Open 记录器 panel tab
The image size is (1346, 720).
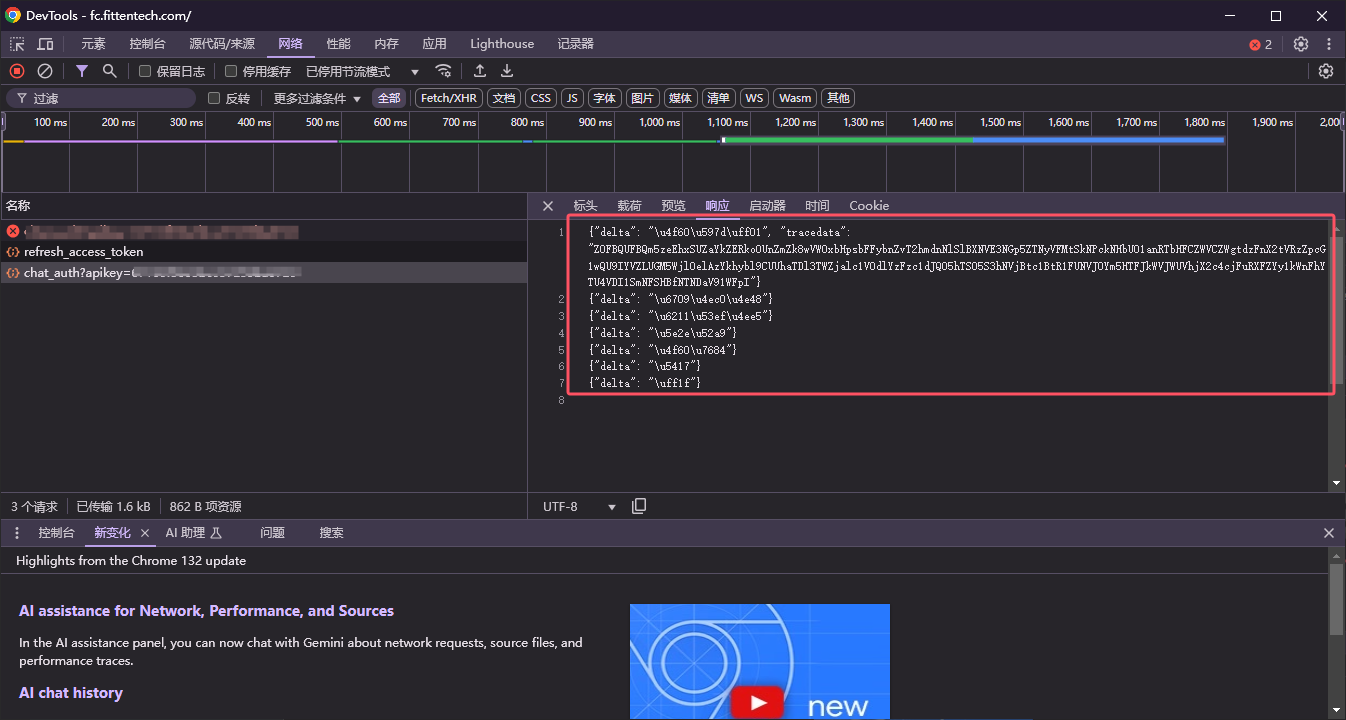[x=576, y=44]
